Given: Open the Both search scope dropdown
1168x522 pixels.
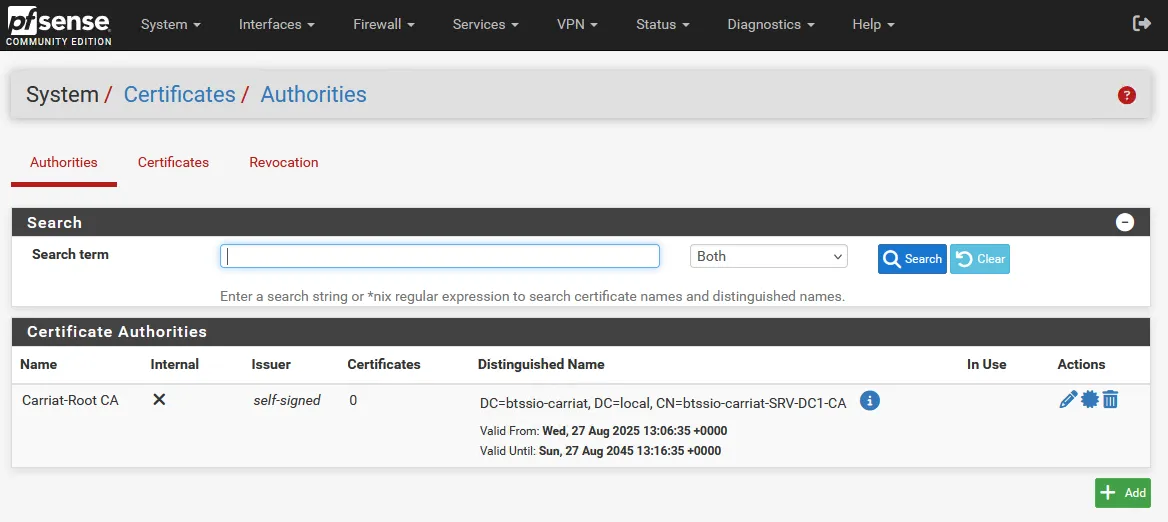Looking at the screenshot, I should click(x=768, y=257).
